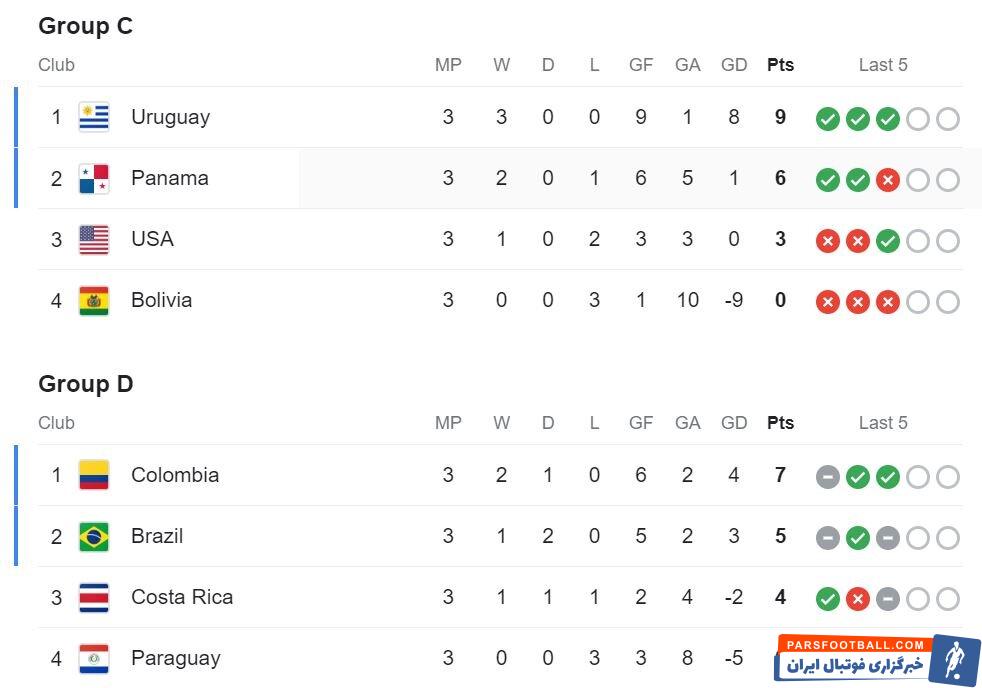This screenshot has width=982, height=688.
Task: Click the Panama flag icon
Action: click(94, 179)
